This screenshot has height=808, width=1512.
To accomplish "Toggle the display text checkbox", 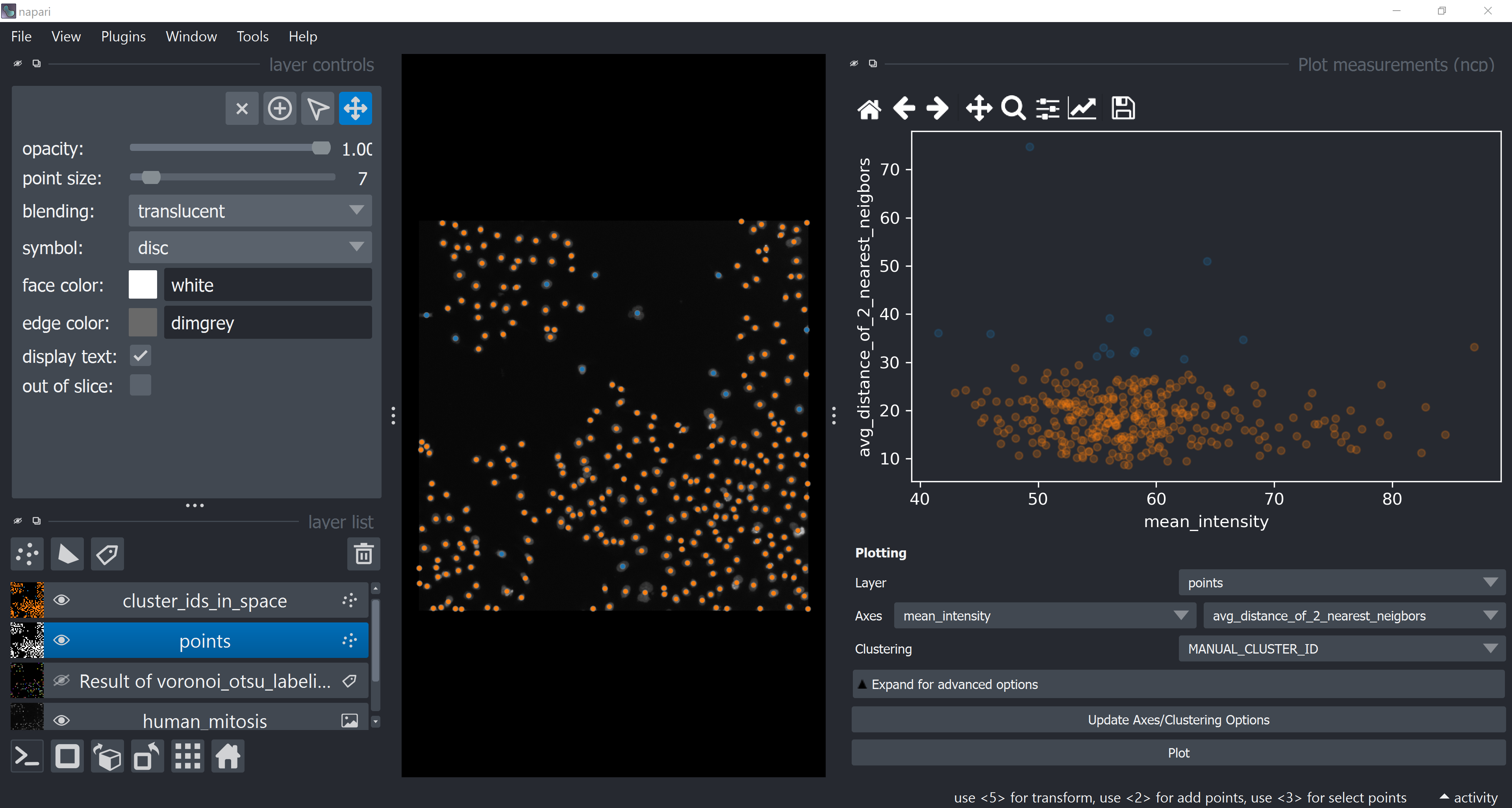I will 140,356.
